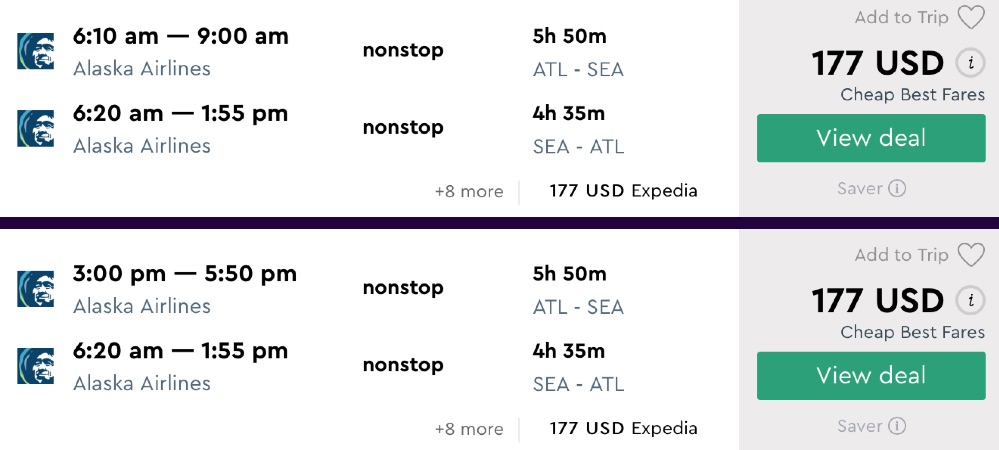Click the heart icon on first flight card

pyautogui.click(x=970, y=18)
